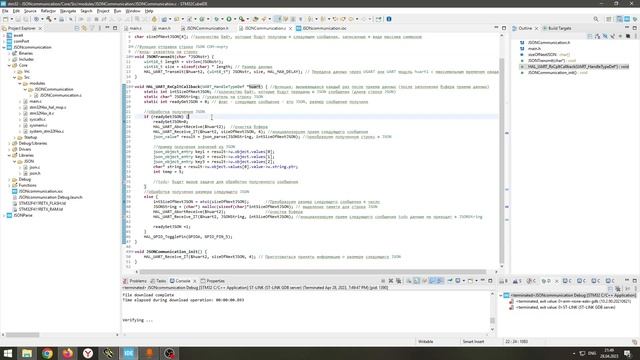
Task: Click 'Smart Insert' in status bar
Action: pos(473,342)
